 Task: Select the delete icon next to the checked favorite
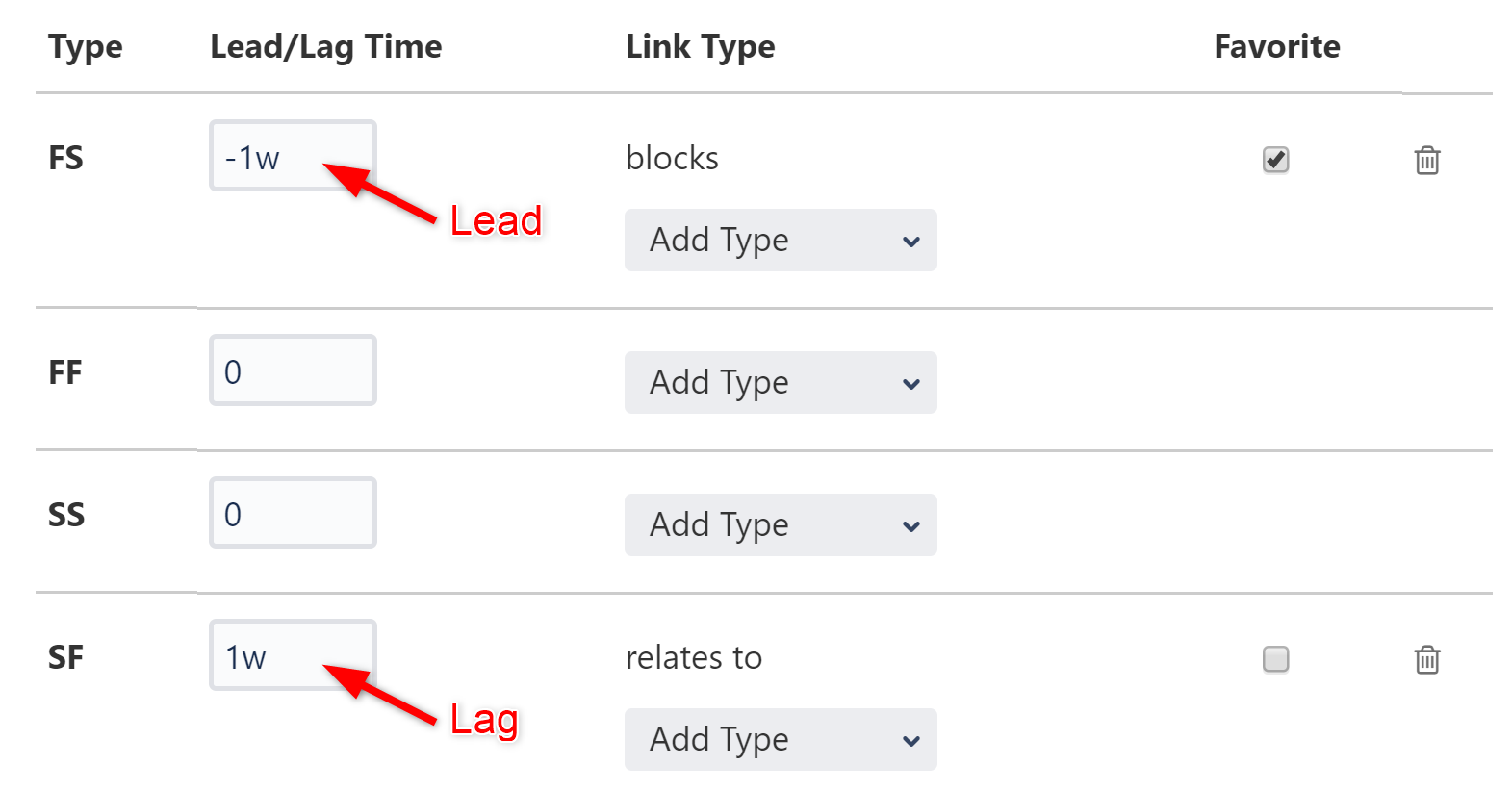click(x=1428, y=161)
